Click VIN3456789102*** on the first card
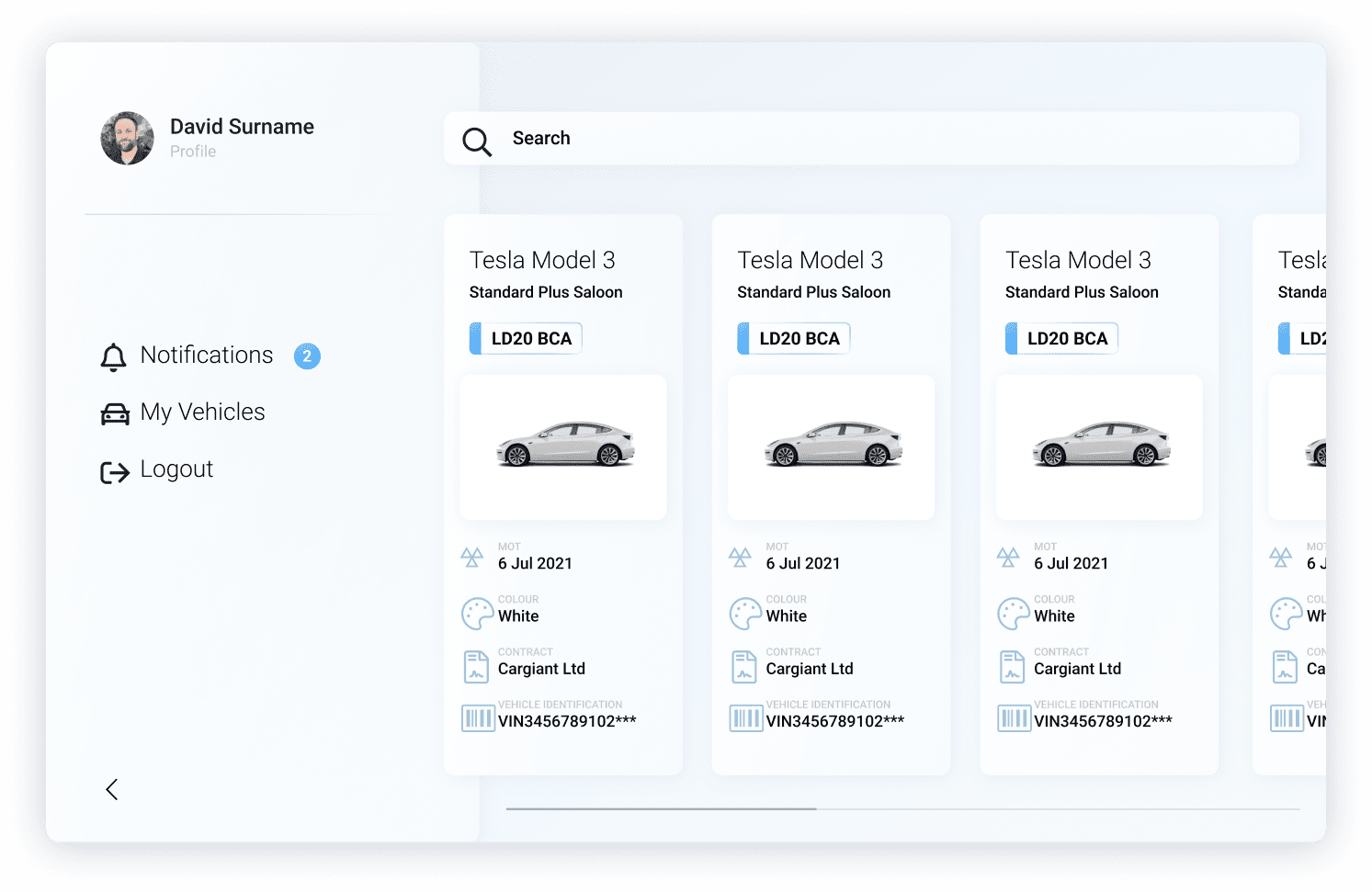1372x892 pixels. 567,721
